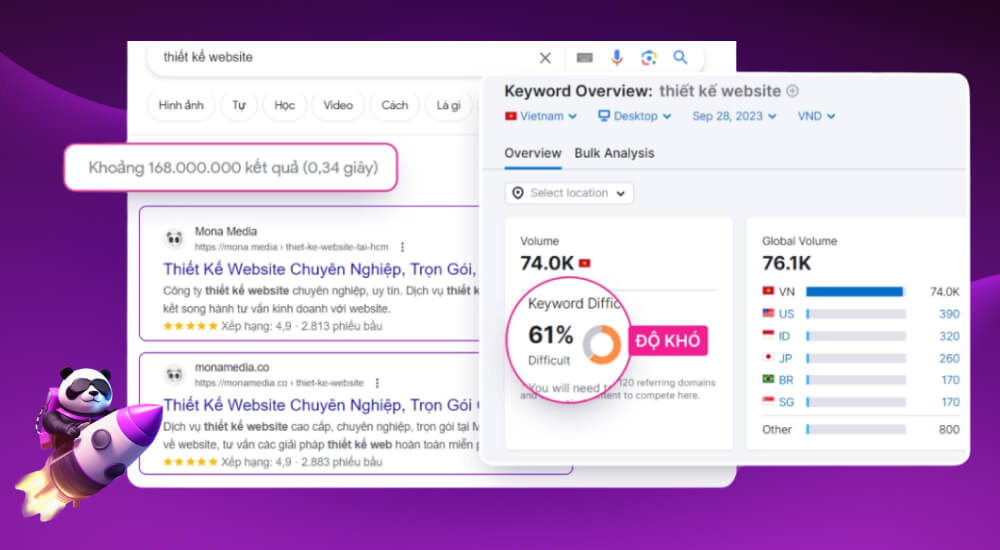This screenshot has height=550, width=1000.
Task: Select the Học filter chip
Action: [x=284, y=105]
